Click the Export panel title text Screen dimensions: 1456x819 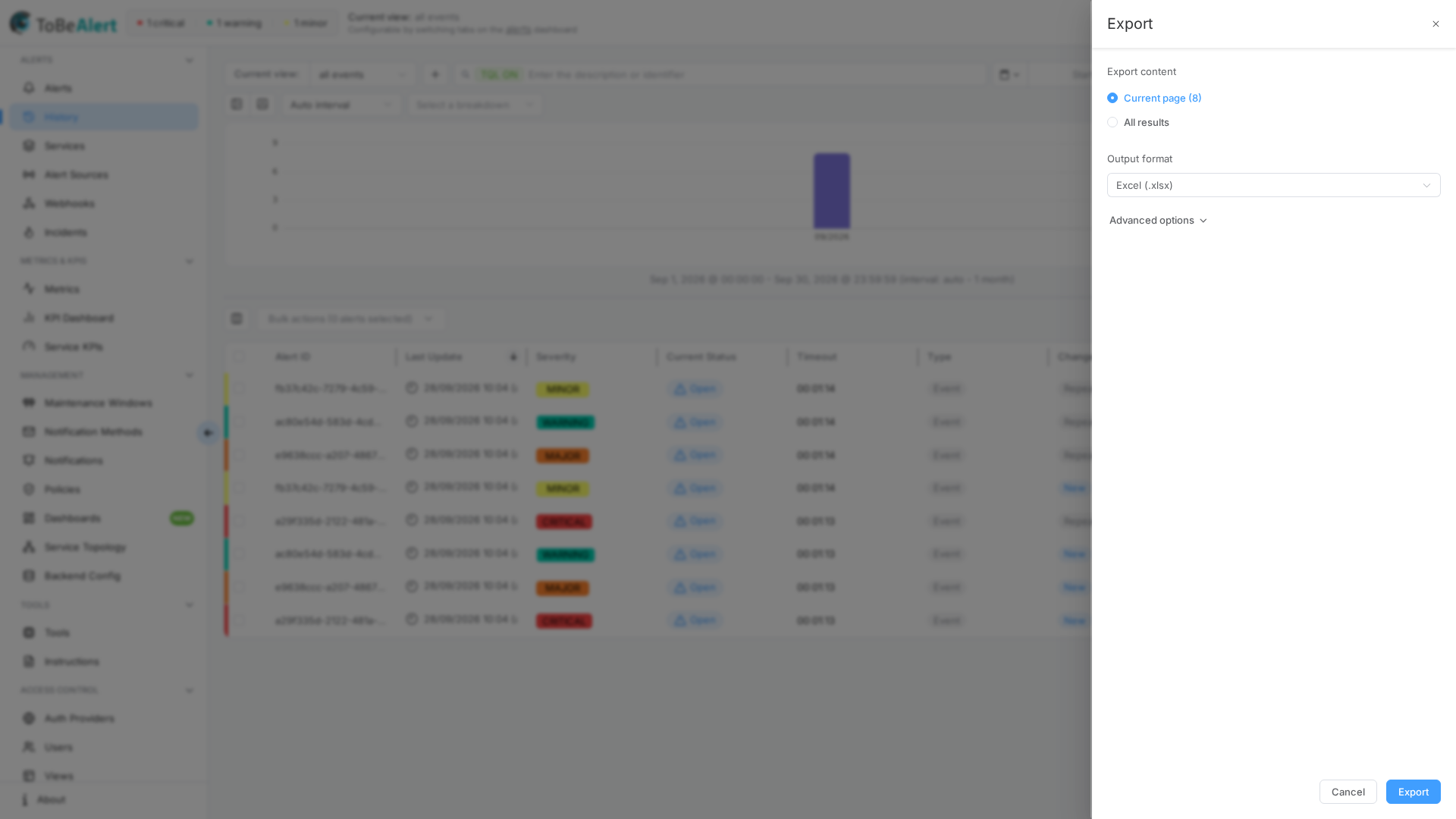1129,24
